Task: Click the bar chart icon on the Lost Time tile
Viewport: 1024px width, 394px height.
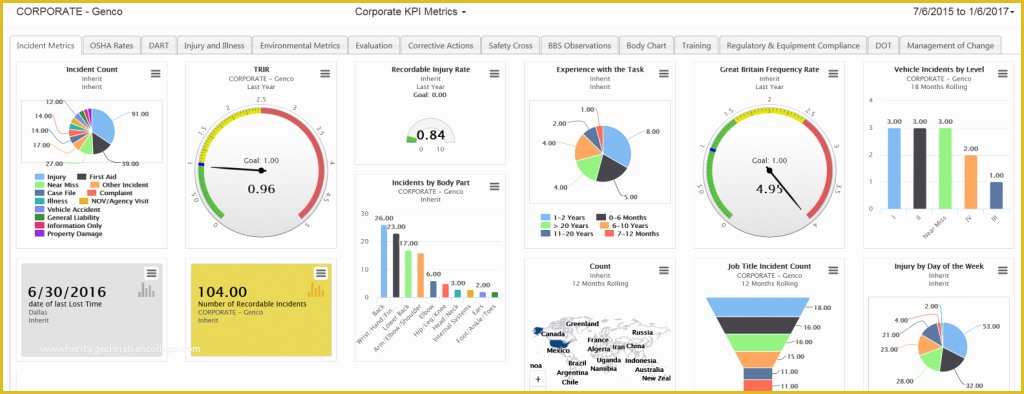Action: point(146,289)
